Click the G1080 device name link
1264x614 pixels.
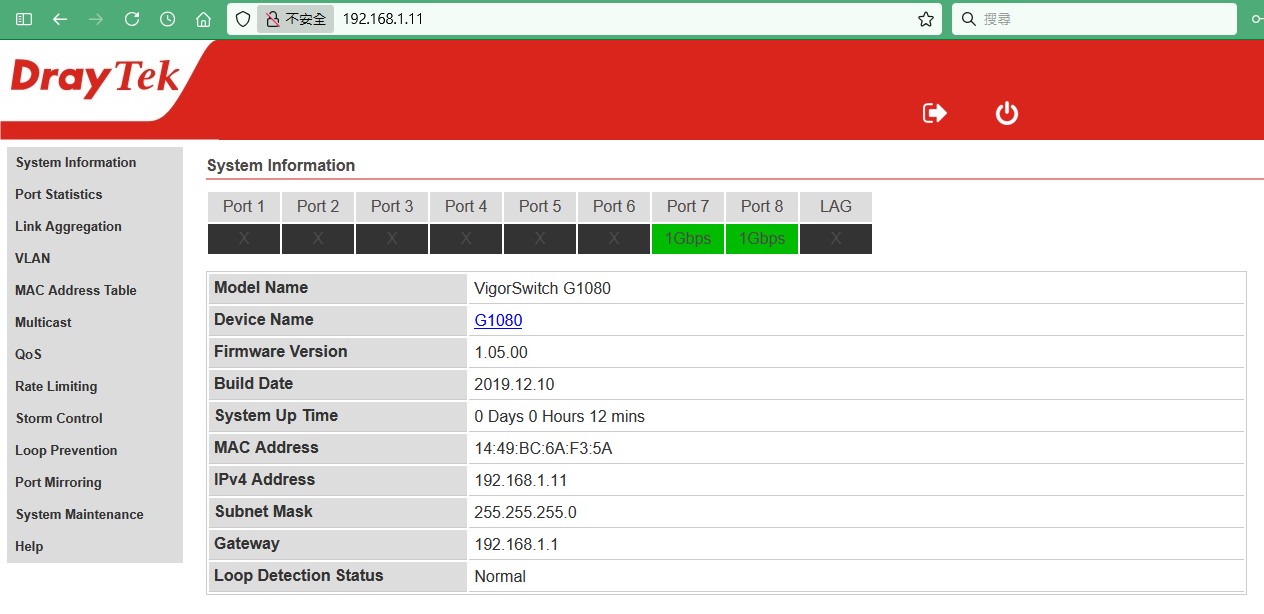(x=498, y=320)
